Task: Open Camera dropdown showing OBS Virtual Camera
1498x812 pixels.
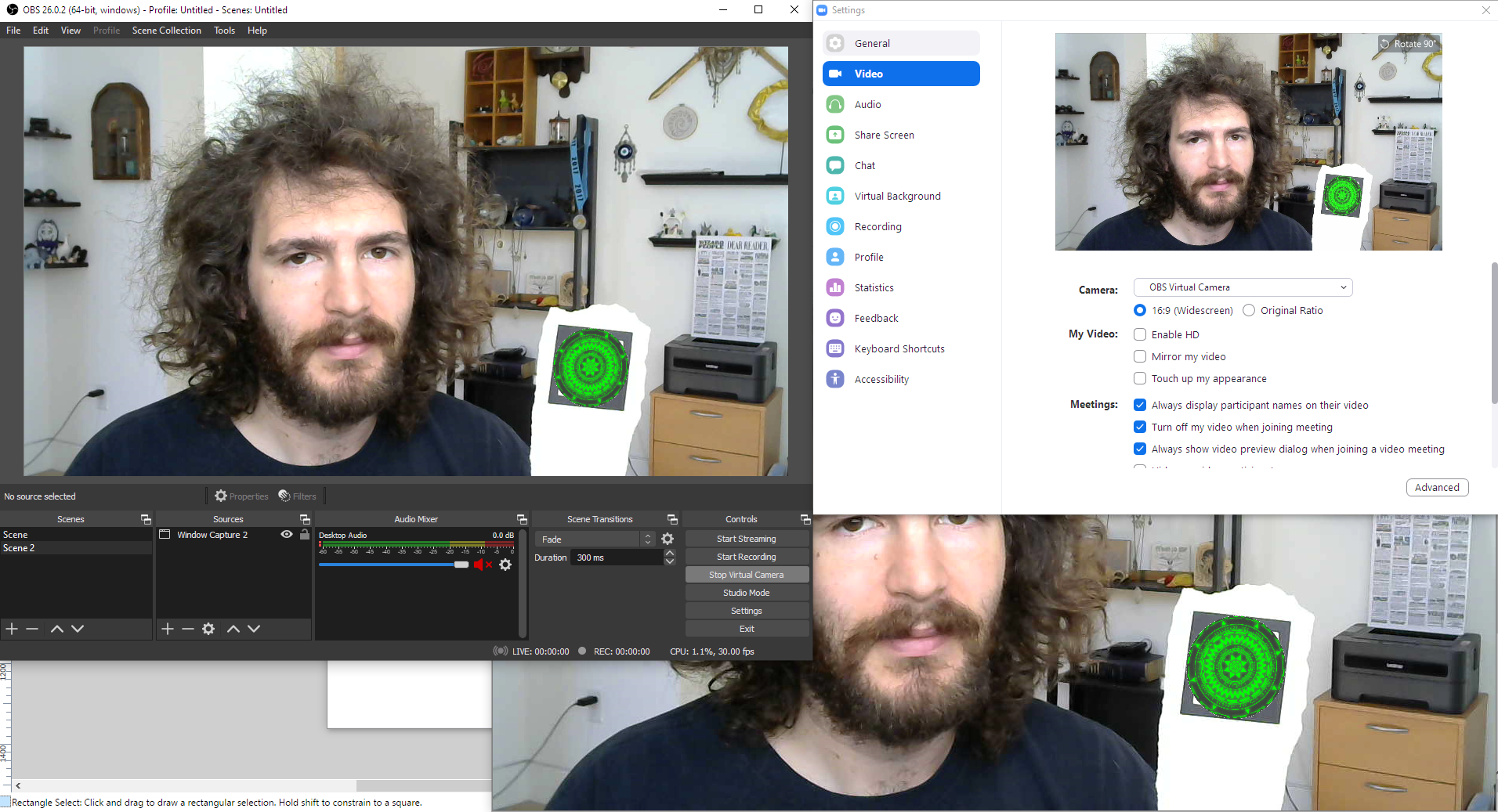Action: tap(1243, 287)
